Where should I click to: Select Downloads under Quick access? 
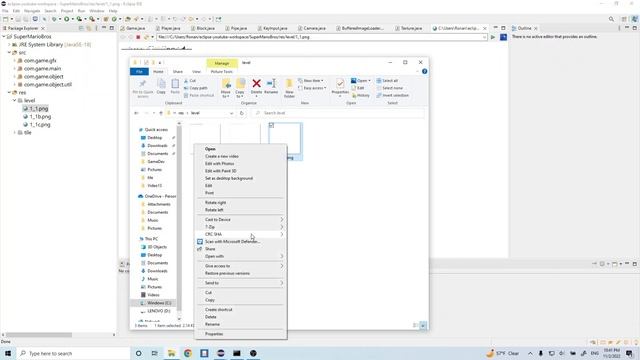coord(157,146)
